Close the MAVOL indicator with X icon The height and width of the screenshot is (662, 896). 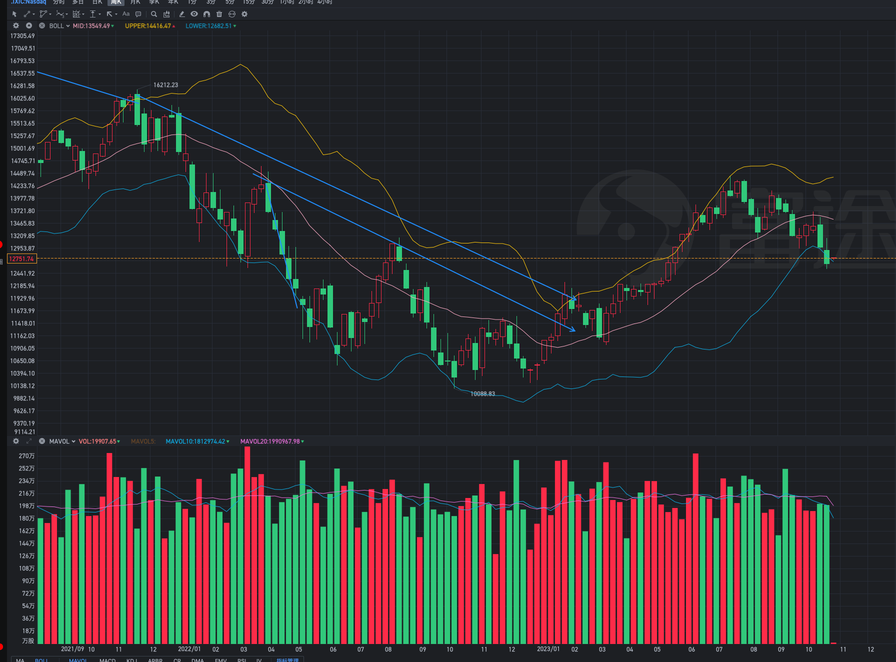point(42,441)
